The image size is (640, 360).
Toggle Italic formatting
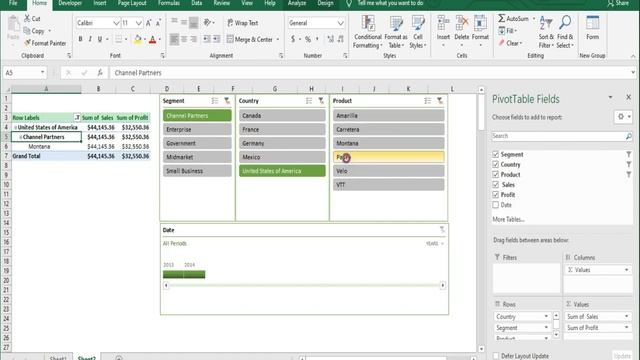point(90,39)
